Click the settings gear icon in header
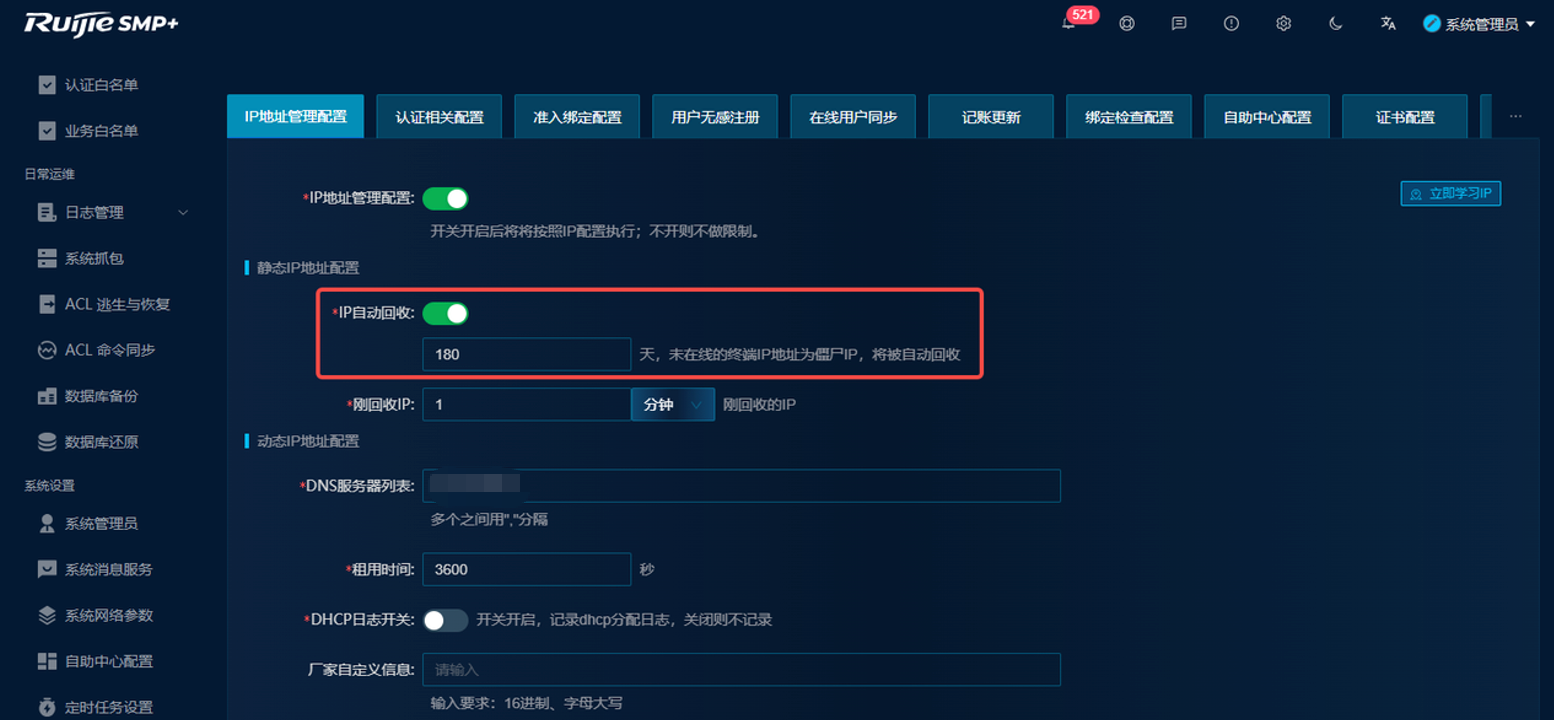 point(1284,23)
